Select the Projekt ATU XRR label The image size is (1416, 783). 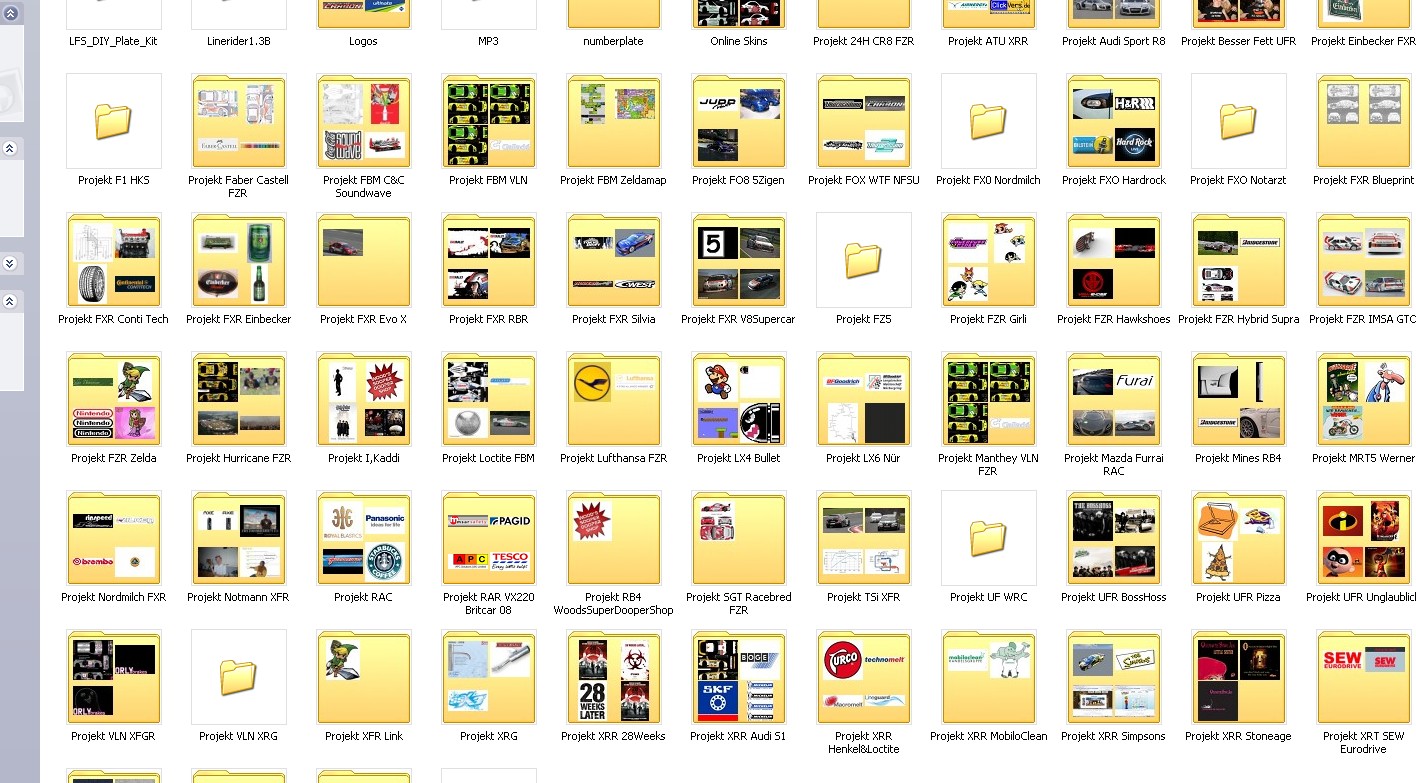pyautogui.click(x=989, y=42)
